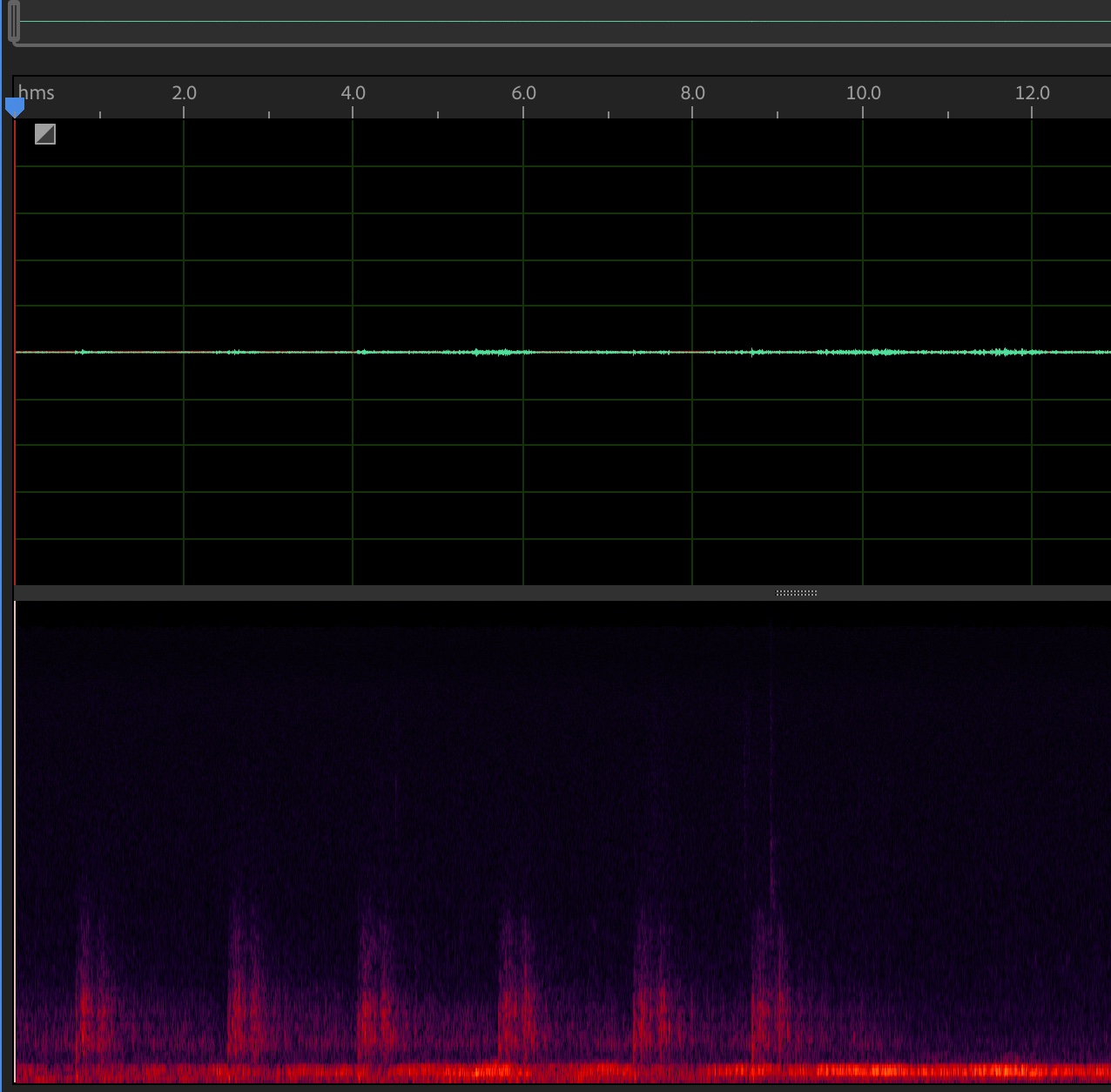Click the waveform/spectrogram divider grip handle
1111x1092 pixels.
[796, 593]
